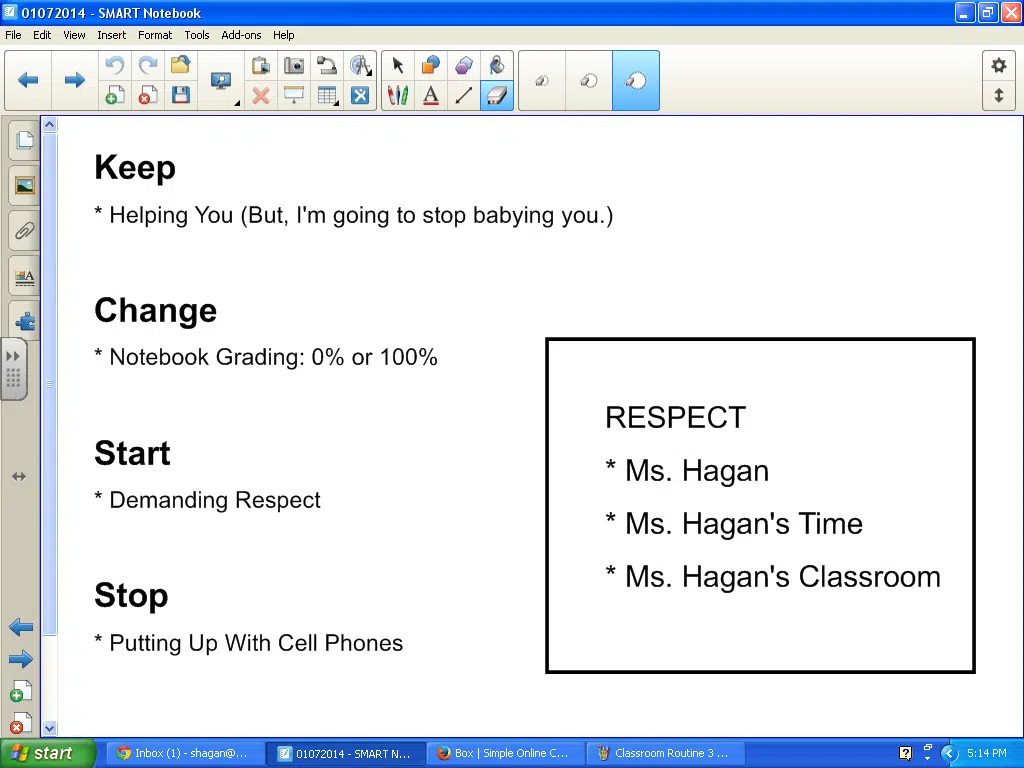The width and height of the screenshot is (1024, 768).
Task: Insert a table from the toolbar
Action: [327, 96]
